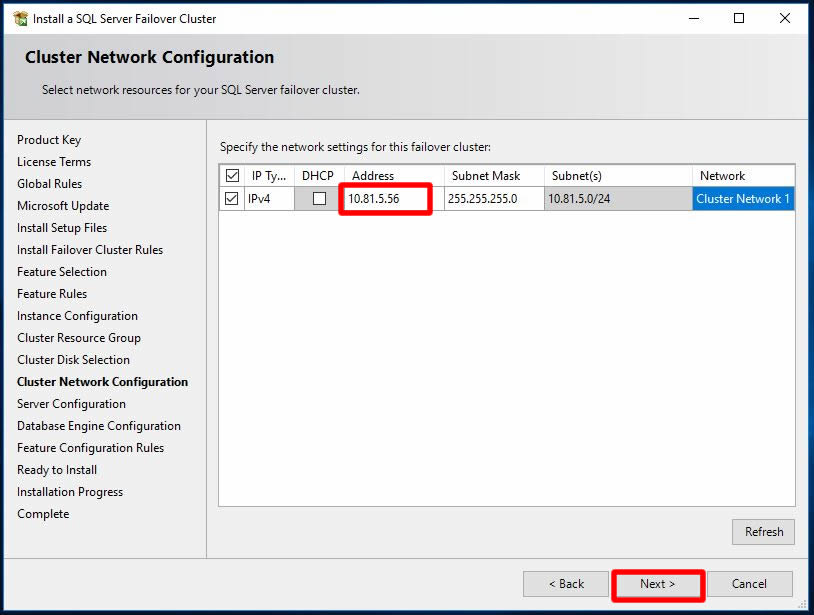The image size is (814, 615).
Task: Maximize the installer window
Action: coord(739,18)
